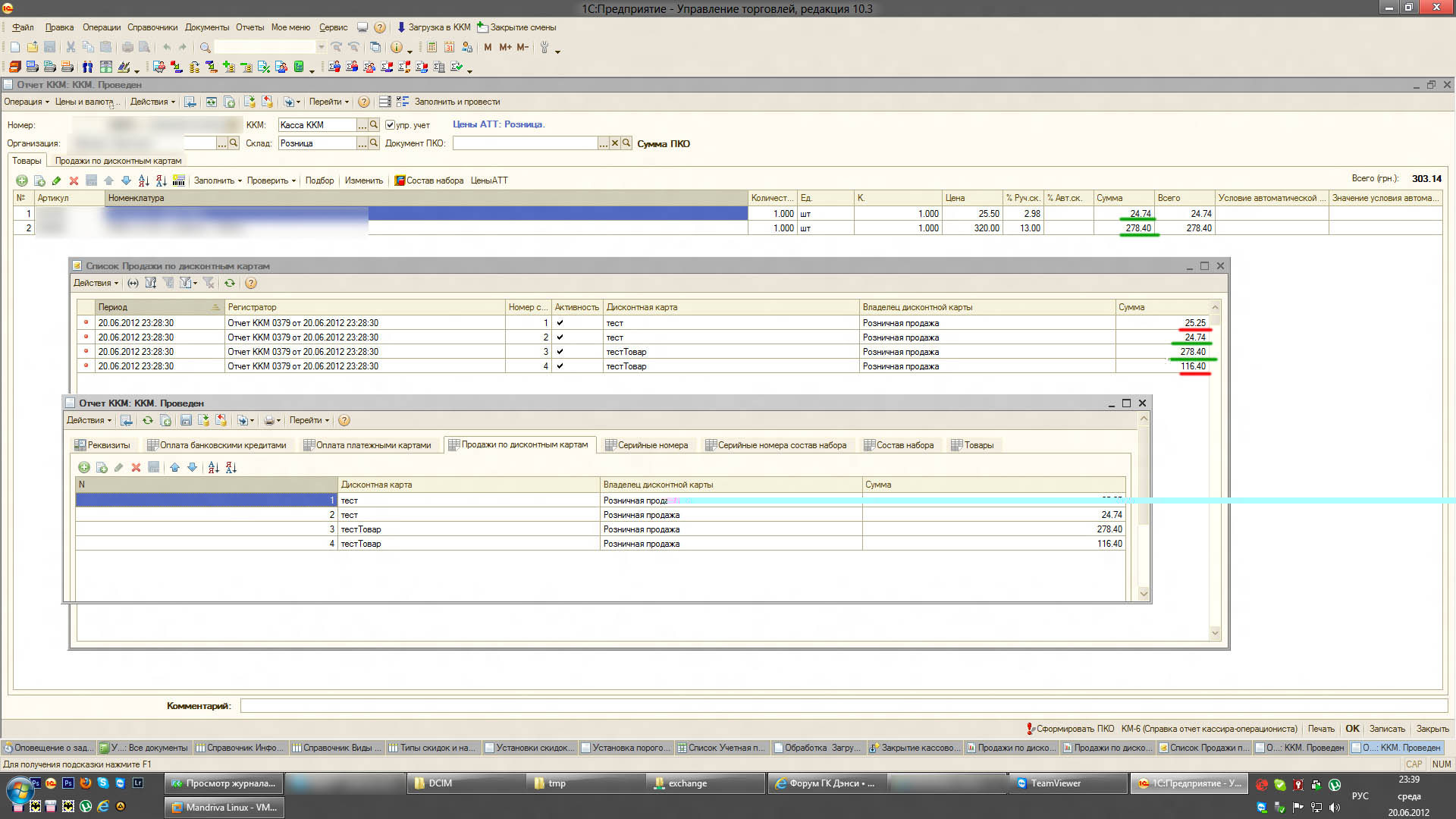Viewport: 1456px width, 819px height.
Task: Click Загрузка в ККМ toolbar button
Action: [x=434, y=27]
